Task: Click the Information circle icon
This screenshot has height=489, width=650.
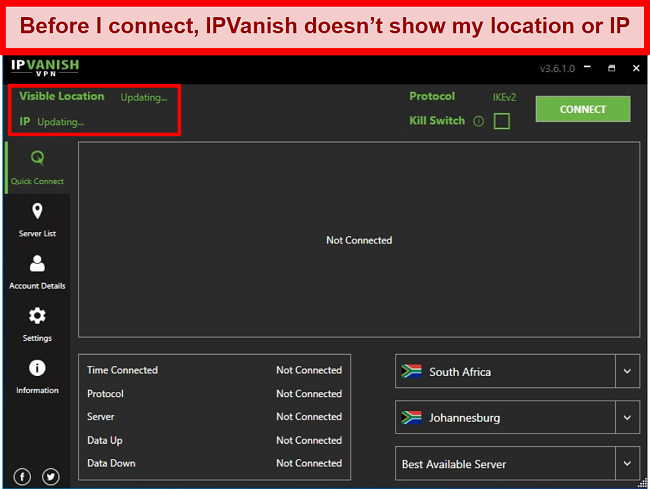Action: (x=37, y=368)
